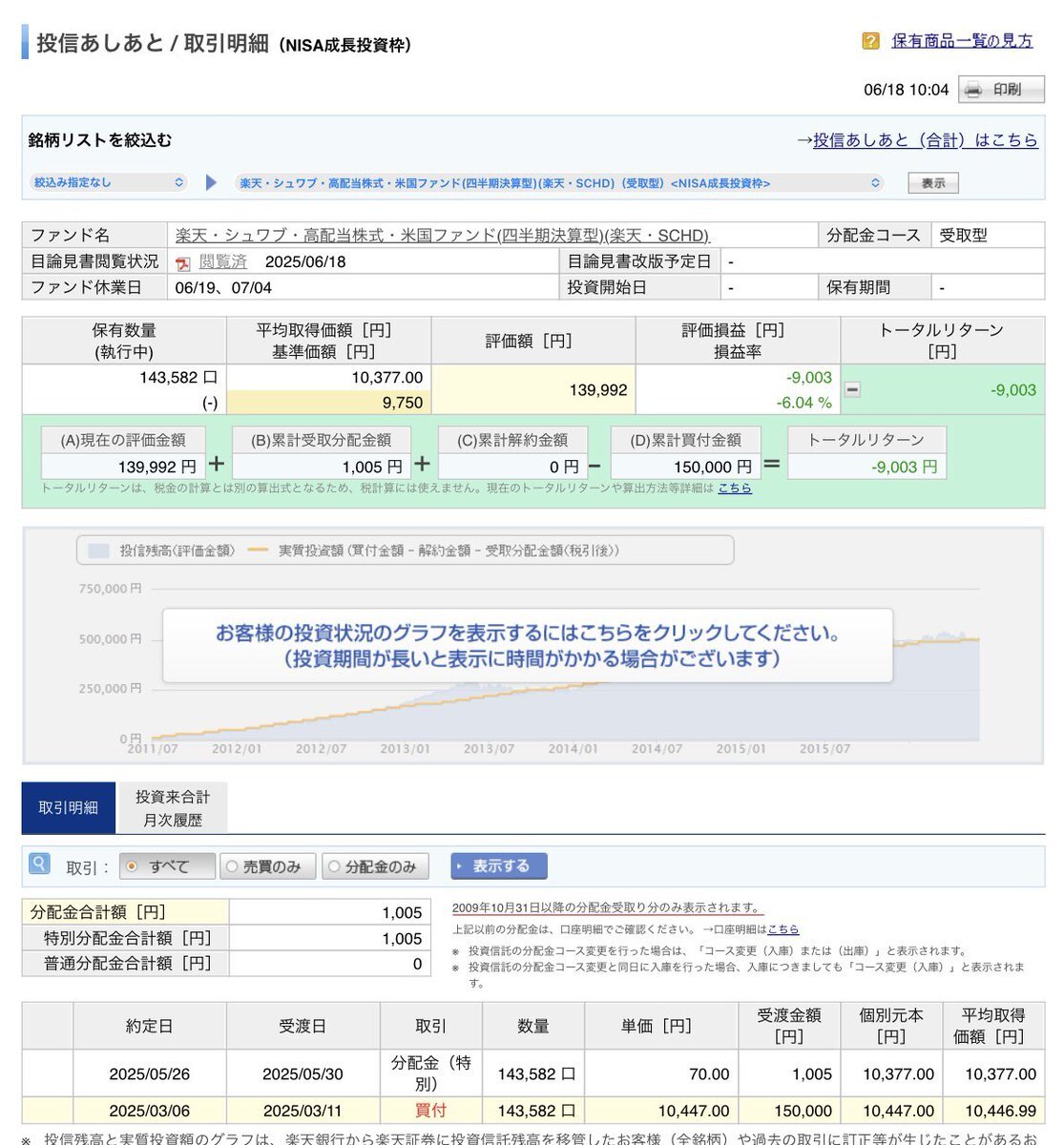Image resolution: width=1064 pixels, height=1145 pixels.
Task: Click the 印刷 print button
Action: 1002,90
